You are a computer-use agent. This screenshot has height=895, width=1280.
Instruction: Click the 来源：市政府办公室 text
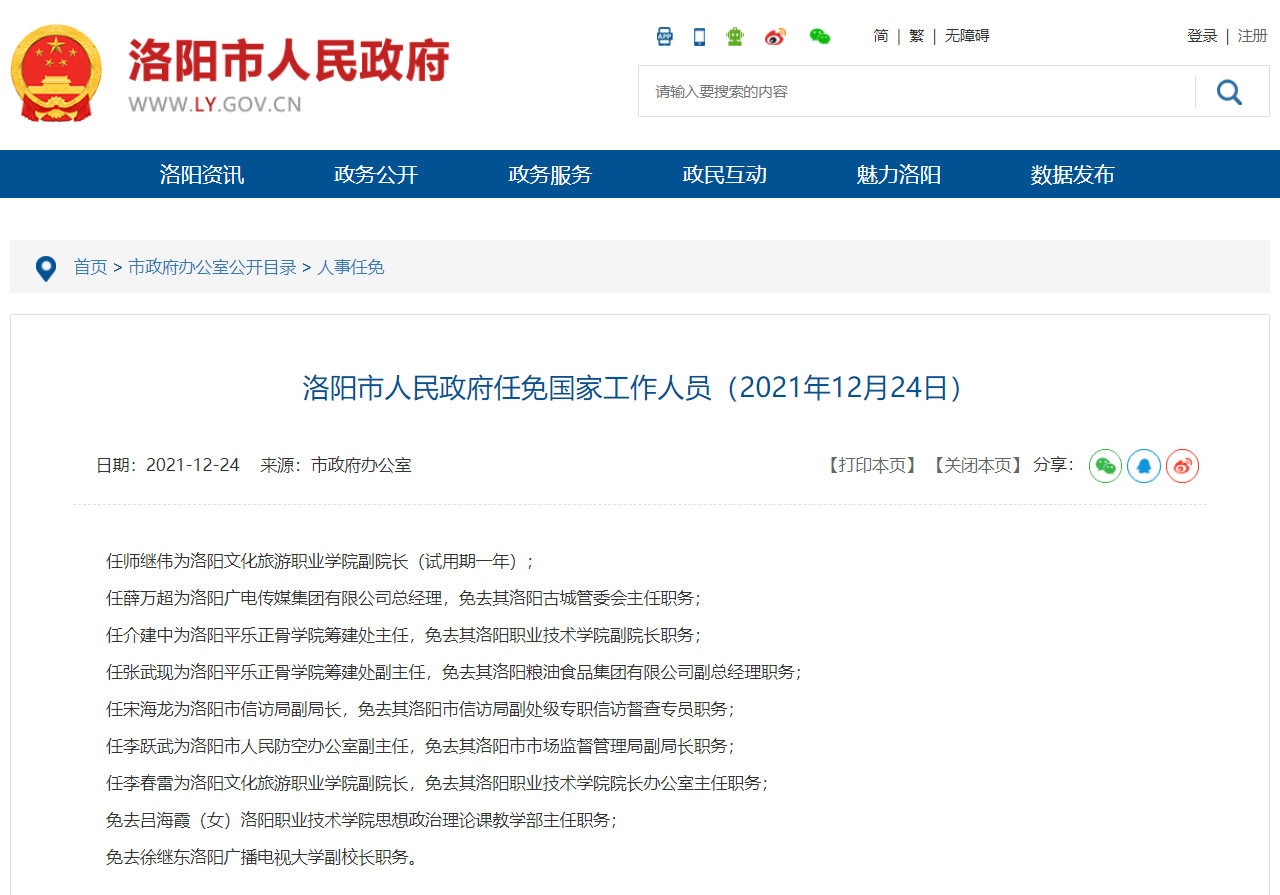point(336,465)
